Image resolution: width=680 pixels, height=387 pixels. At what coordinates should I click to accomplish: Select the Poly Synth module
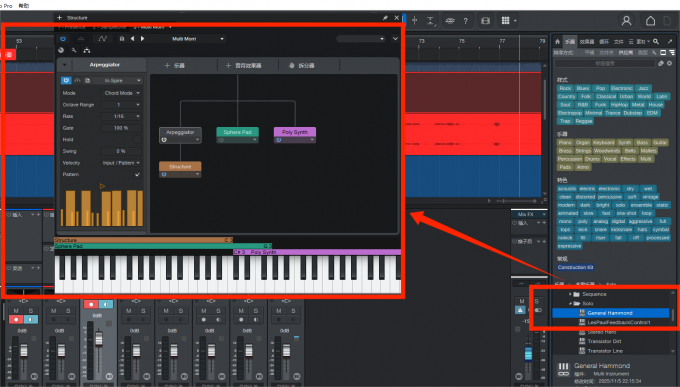(x=295, y=132)
